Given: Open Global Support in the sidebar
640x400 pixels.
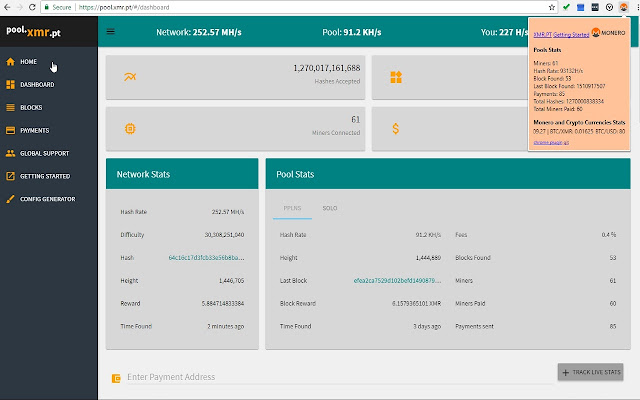Looking at the screenshot, I should tap(43, 153).
